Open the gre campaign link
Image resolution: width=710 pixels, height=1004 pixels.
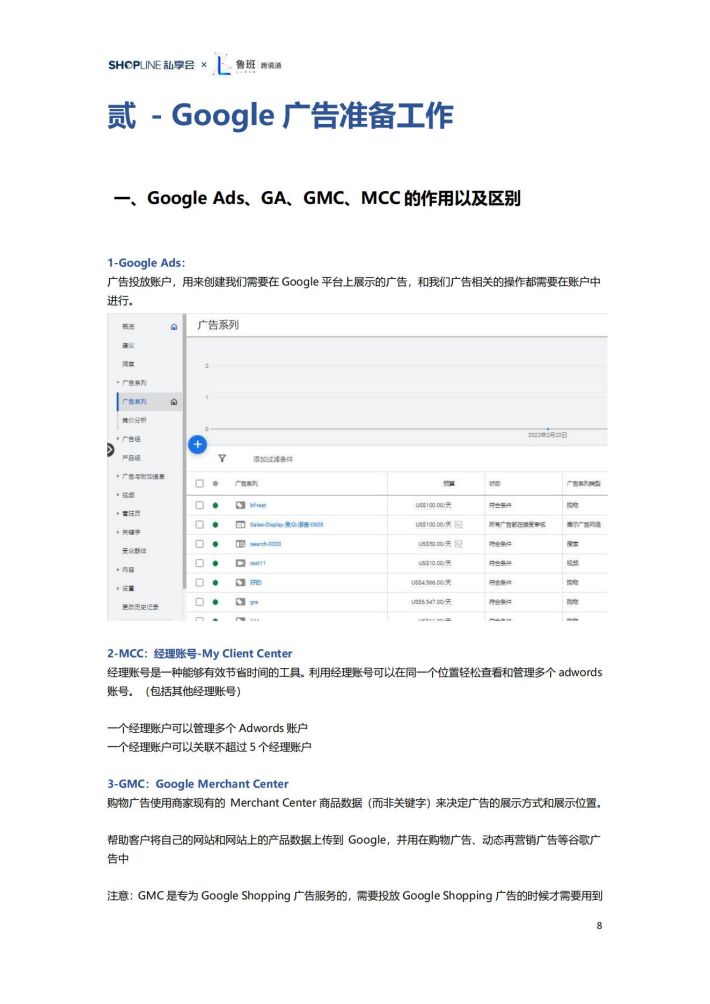pos(254,602)
